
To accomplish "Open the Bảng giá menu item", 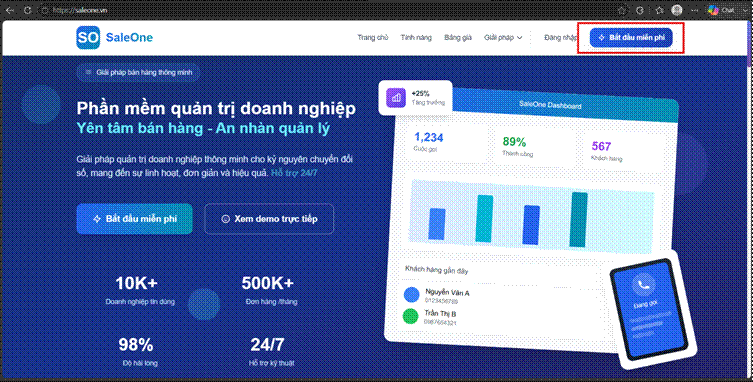I will (458, 37).
